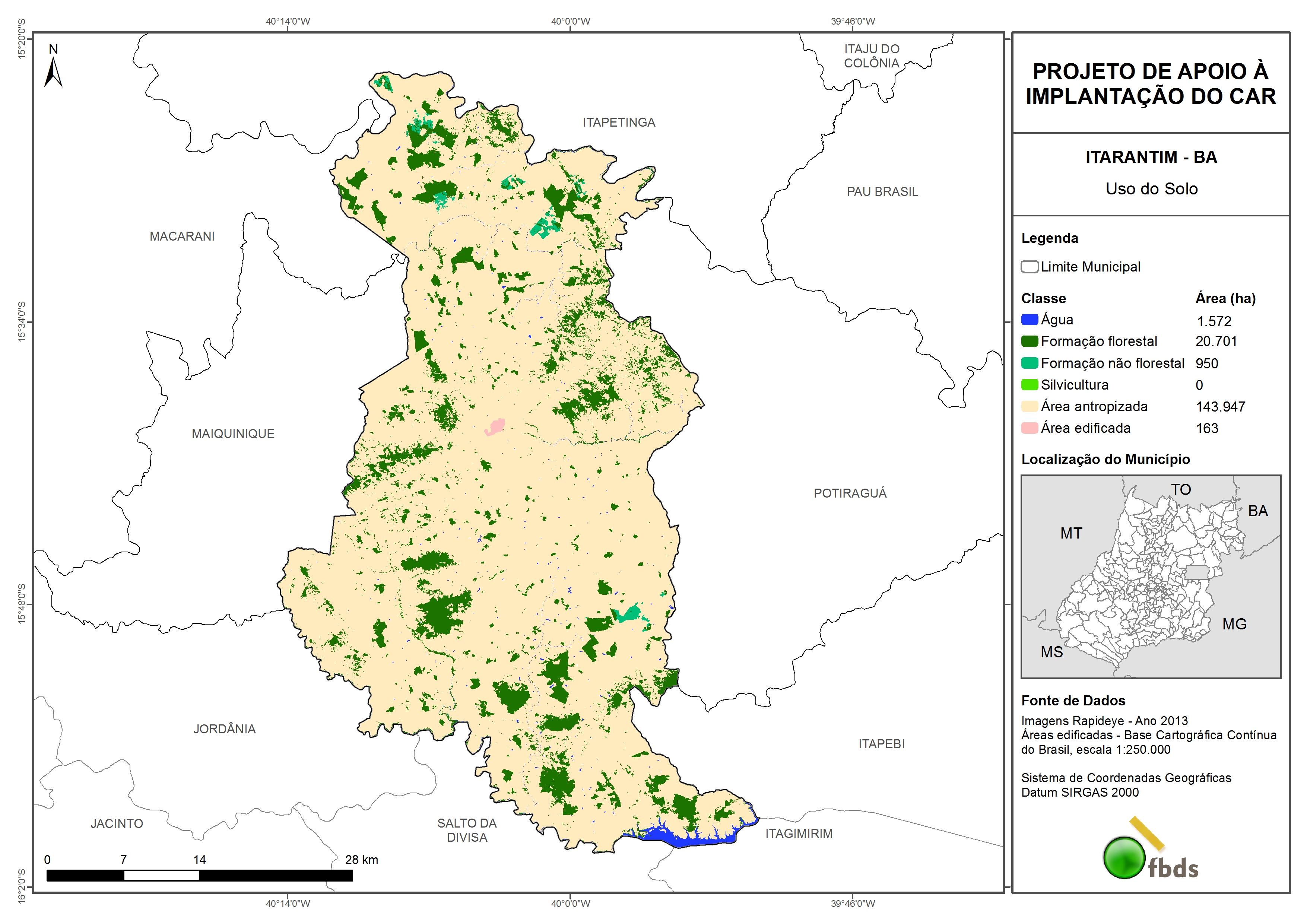Click the Área antropizada beige swatch
This screenshot has width=1307, height=924.
[x=1029, y=406]
